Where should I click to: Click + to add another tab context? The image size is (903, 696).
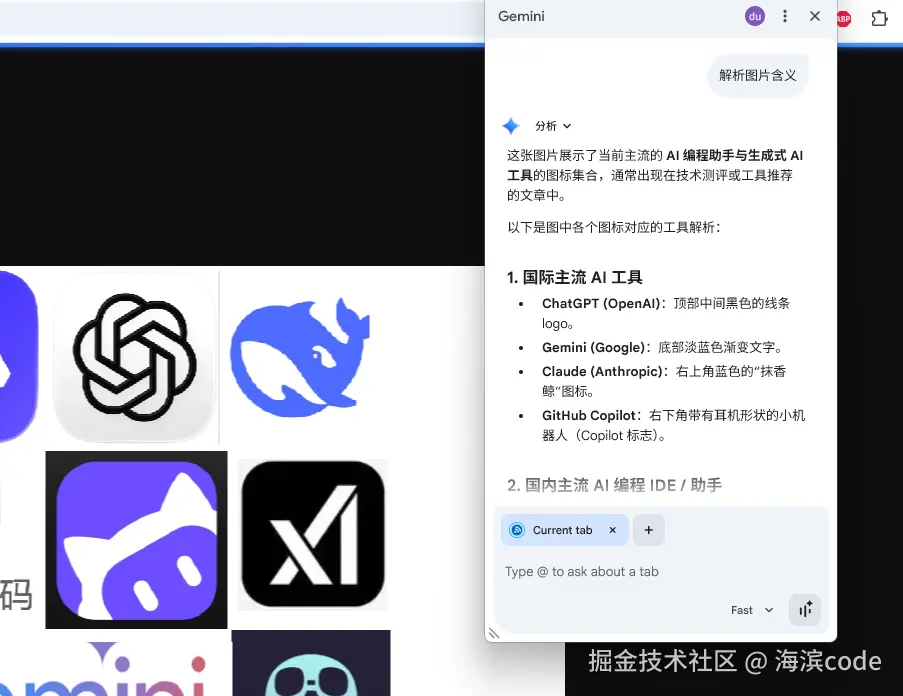[x=648, y=530]
